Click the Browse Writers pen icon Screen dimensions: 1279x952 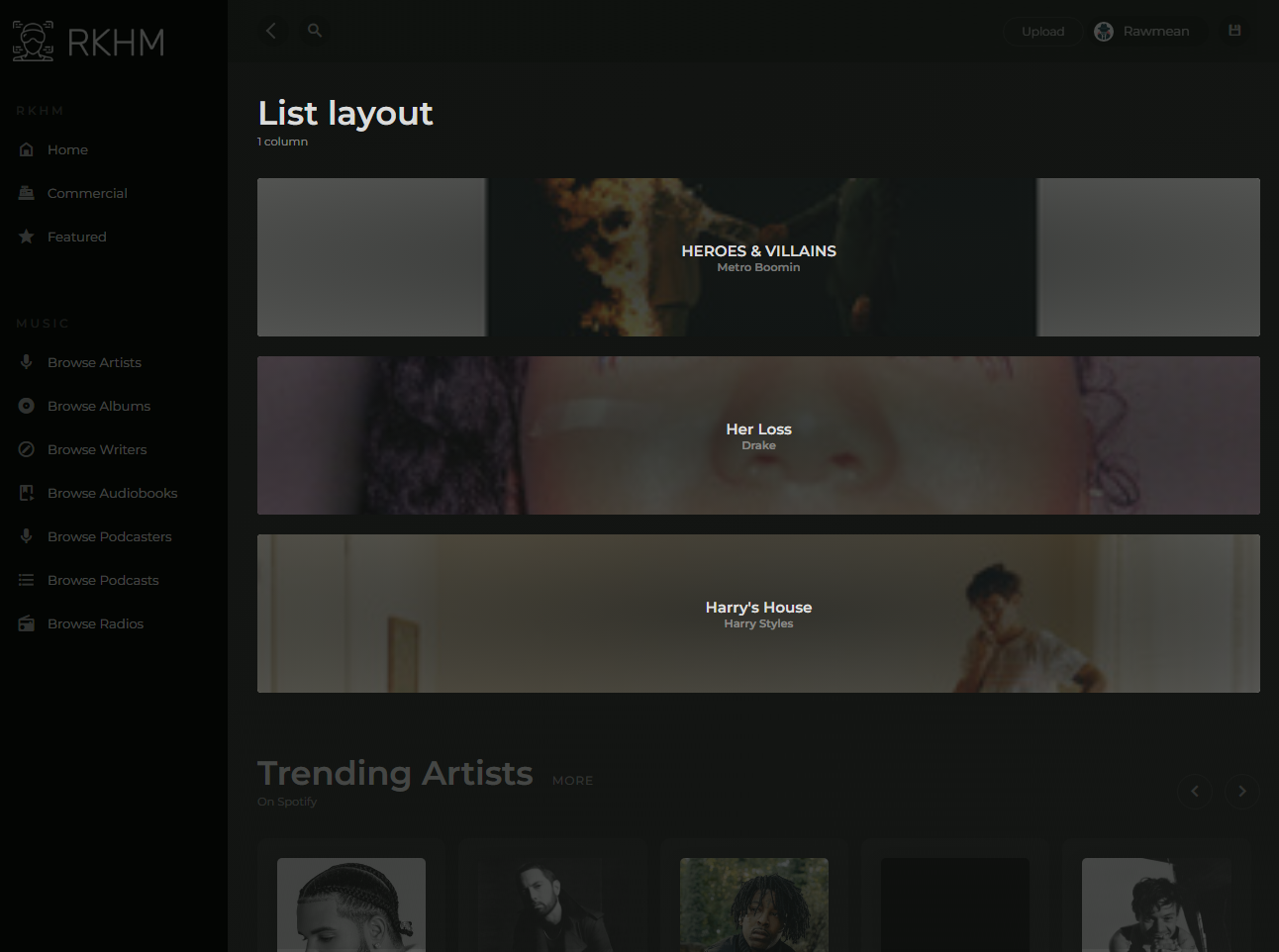click(x=27, y=449)
